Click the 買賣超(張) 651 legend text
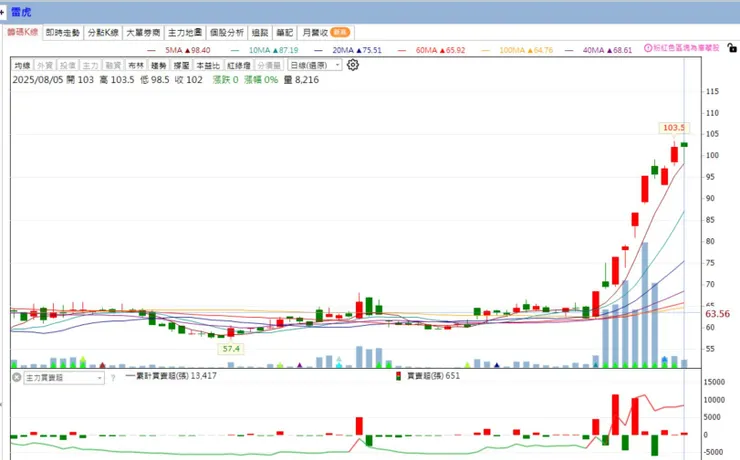The height and width of the screenshot is (460, 740). tap(433, 376)
